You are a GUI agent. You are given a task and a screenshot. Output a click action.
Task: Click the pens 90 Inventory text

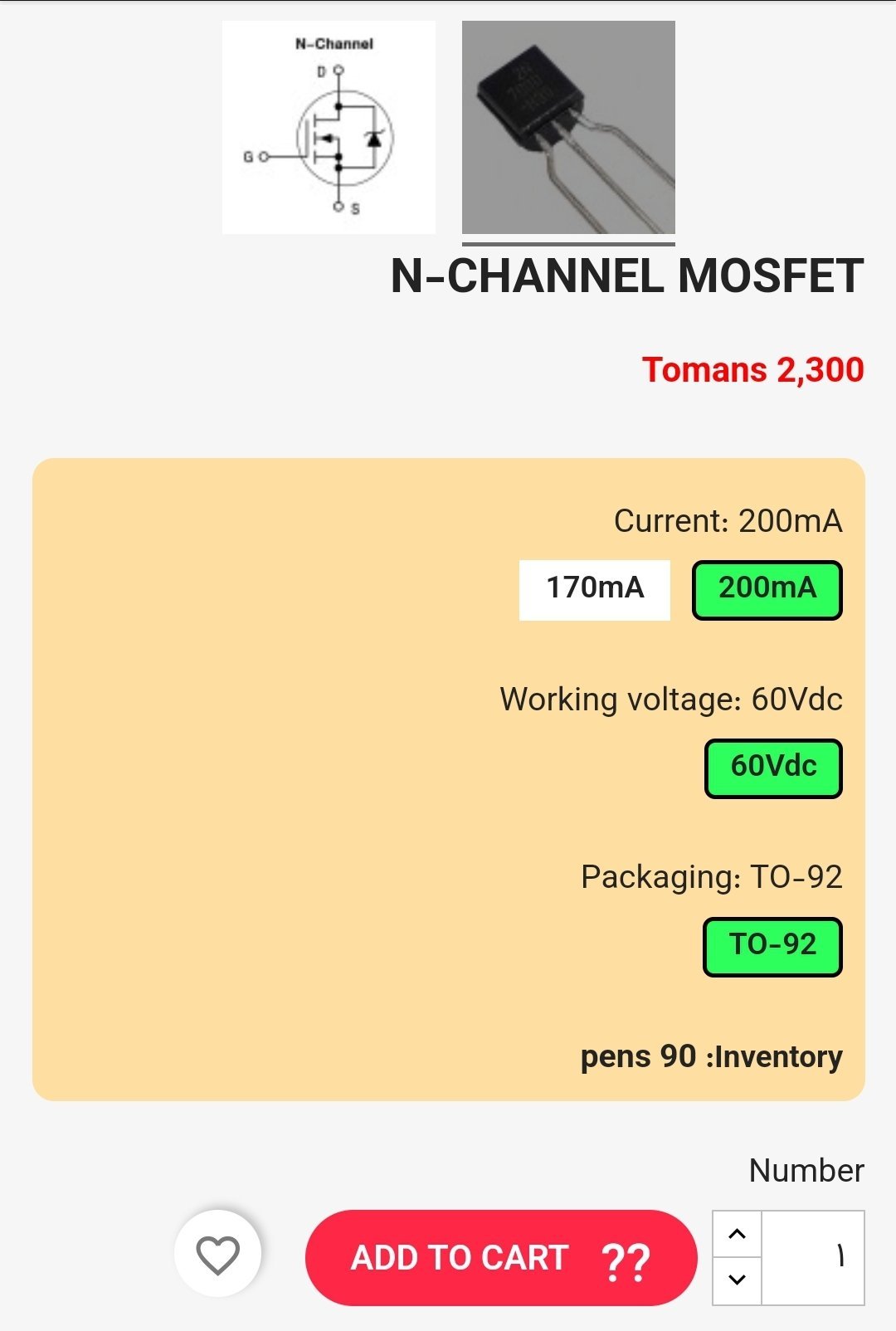coord(712,1056)
